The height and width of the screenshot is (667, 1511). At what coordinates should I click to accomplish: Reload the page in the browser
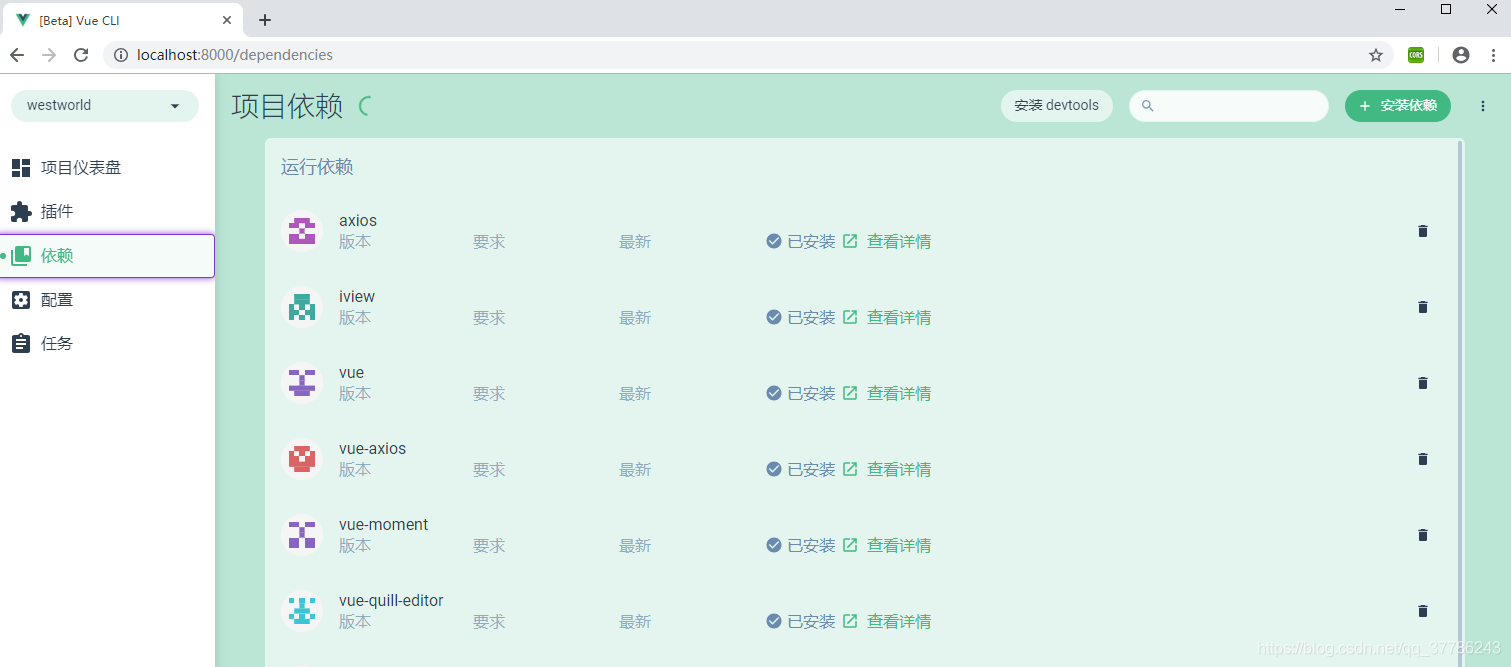tap(81, 55)
